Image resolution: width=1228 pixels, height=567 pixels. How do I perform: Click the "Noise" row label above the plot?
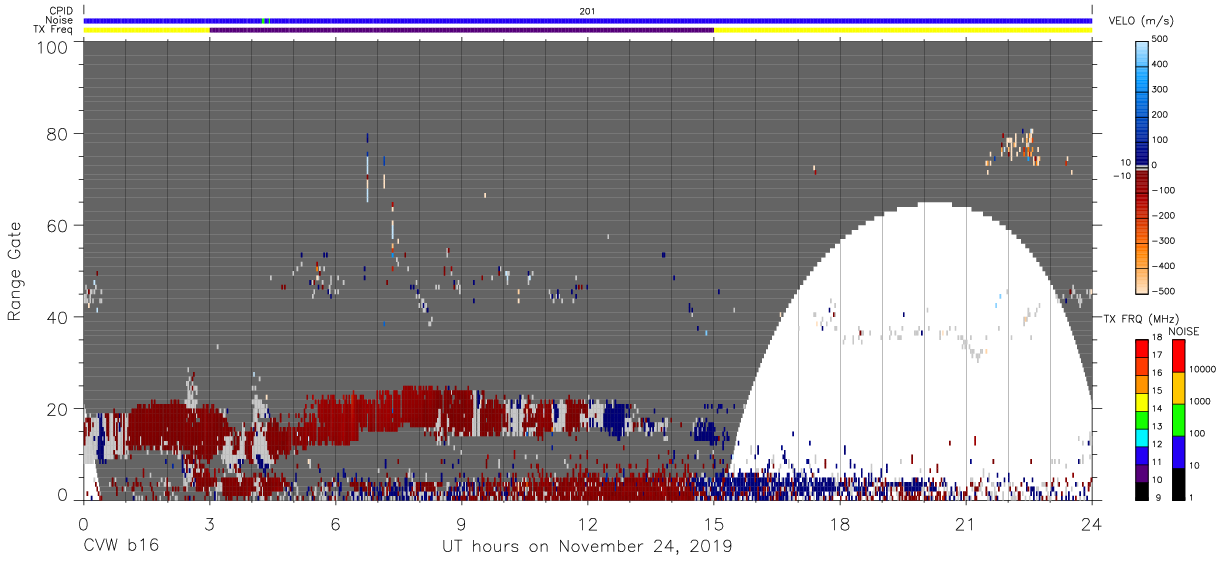point(61,20)
